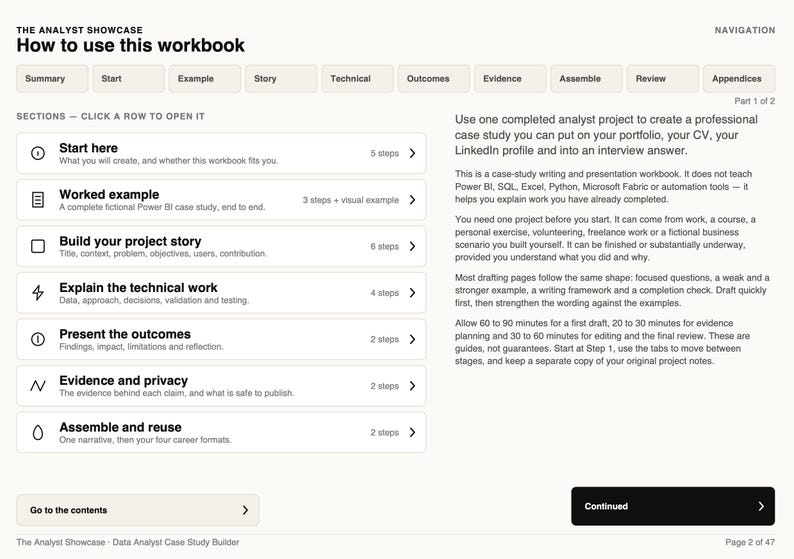Open Assemble and reuse chevron arrow
This screenshot has width=794, height=559.
point(412,432)
